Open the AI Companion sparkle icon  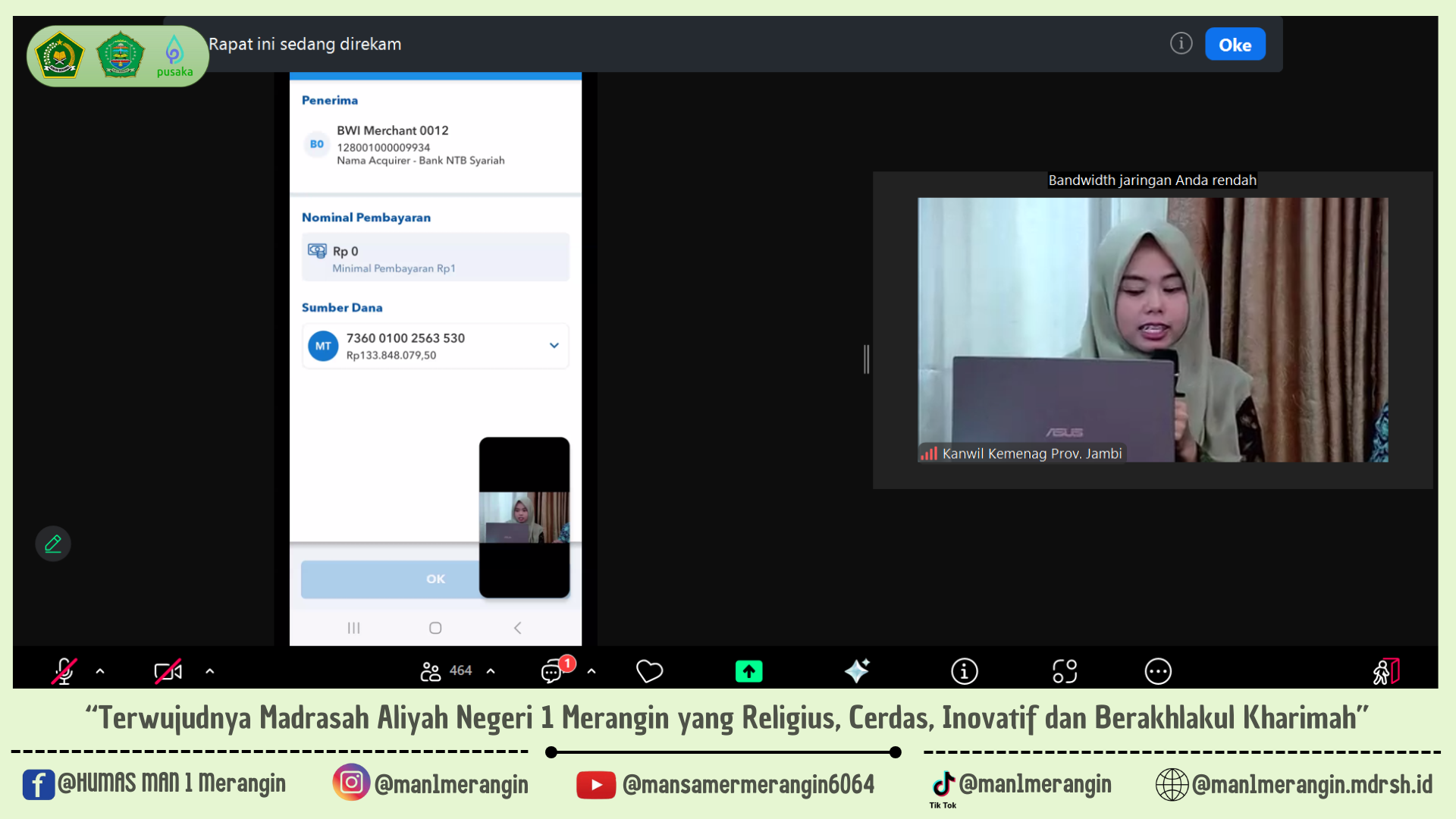[857, 671]
